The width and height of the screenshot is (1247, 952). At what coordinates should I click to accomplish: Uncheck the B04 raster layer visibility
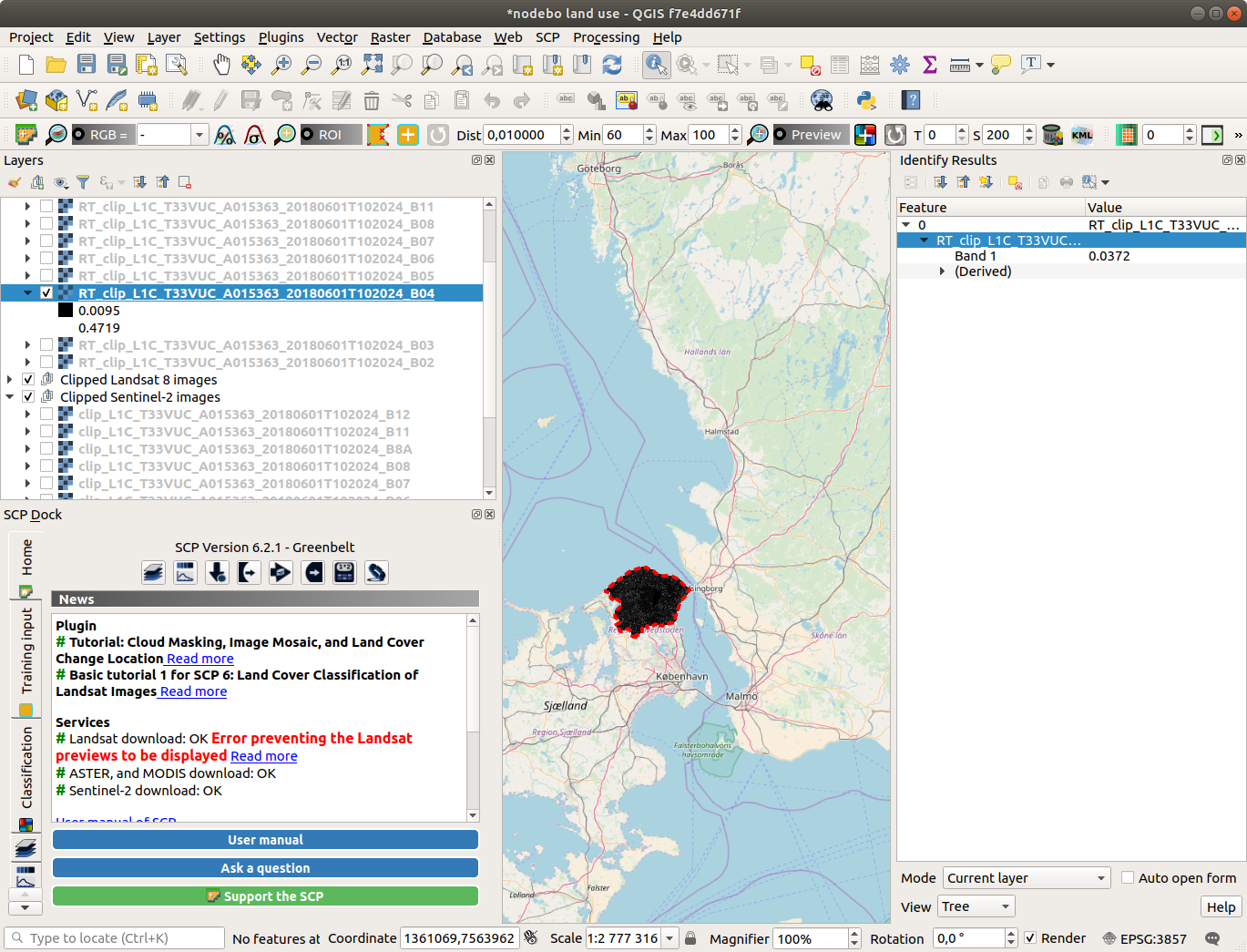coord(46,293)
